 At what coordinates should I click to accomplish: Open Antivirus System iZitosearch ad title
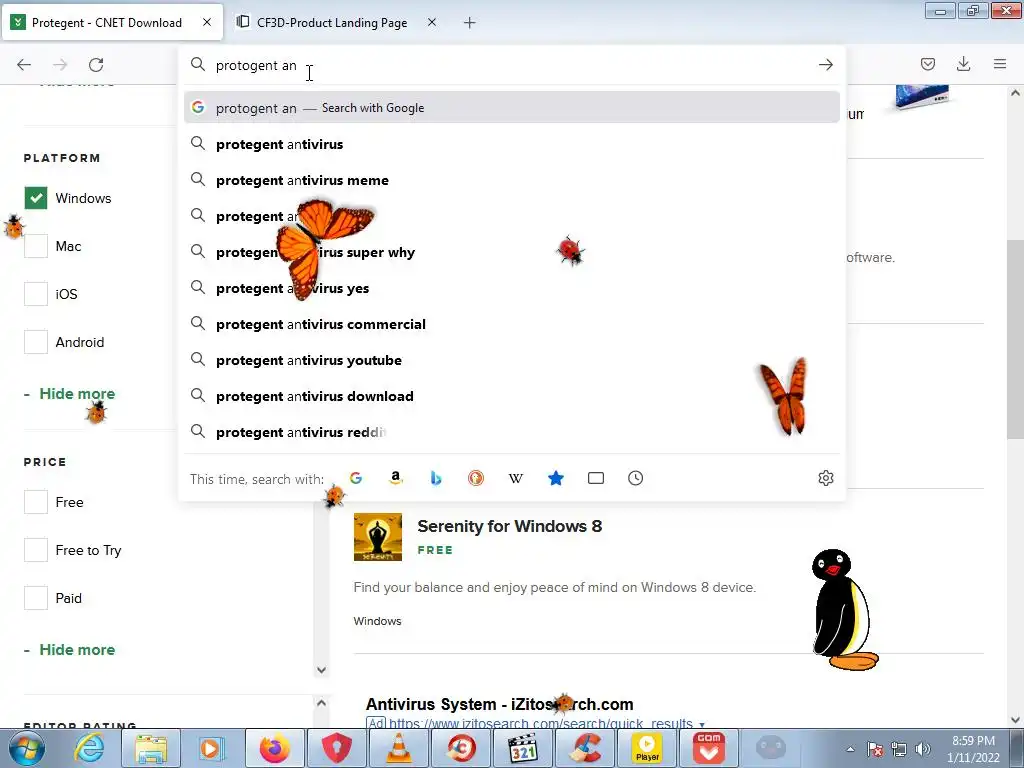pyautogui.click(x=500, y=704)
